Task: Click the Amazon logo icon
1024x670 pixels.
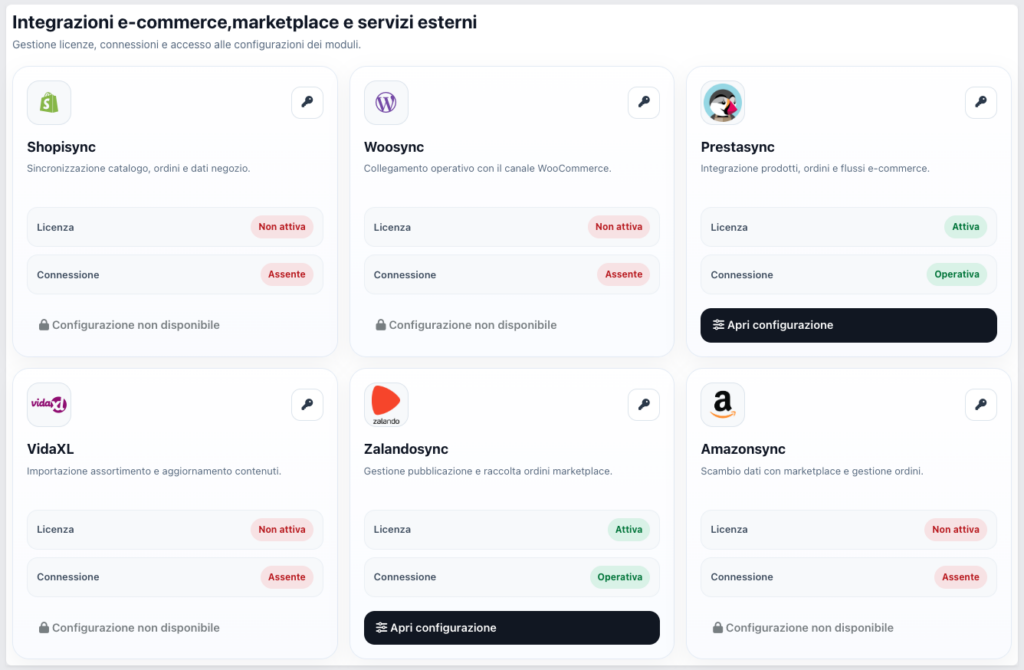Action: (x=723, y=404)
